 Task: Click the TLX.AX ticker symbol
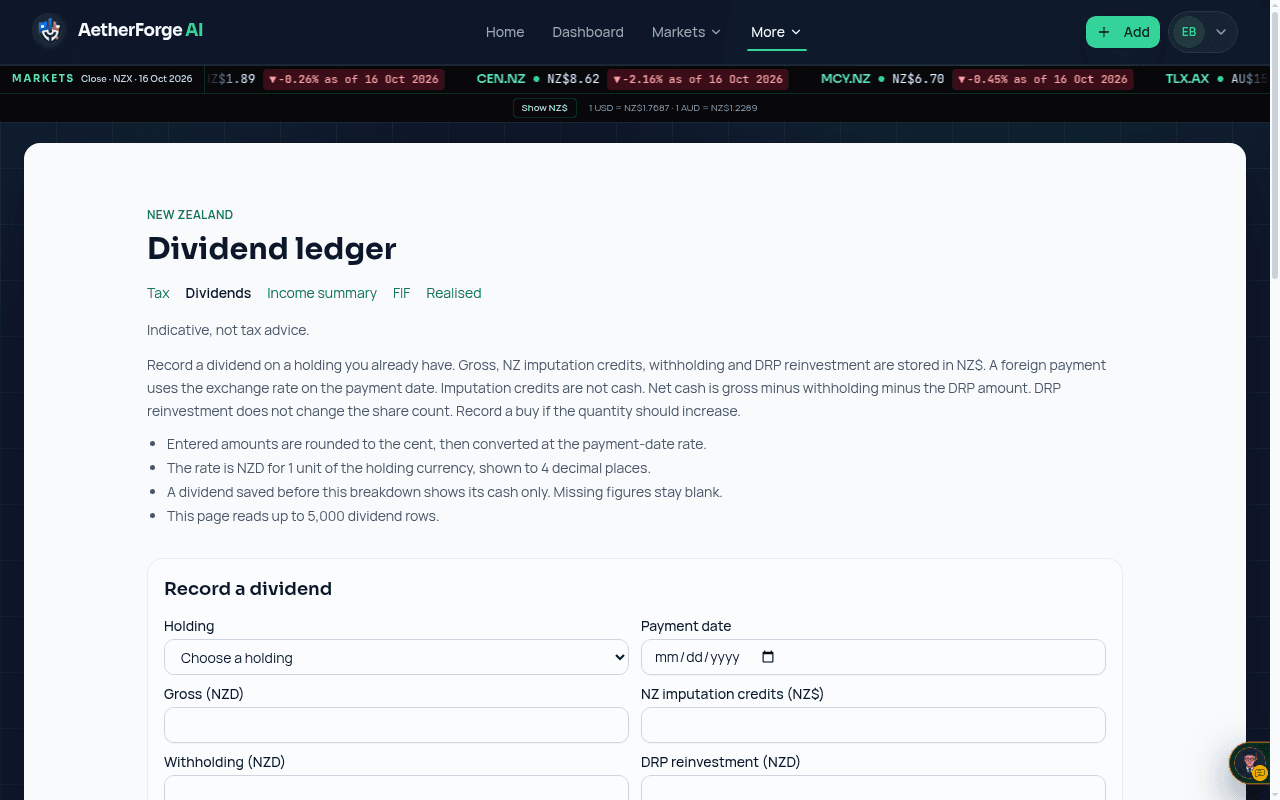tap(1187, 79)
